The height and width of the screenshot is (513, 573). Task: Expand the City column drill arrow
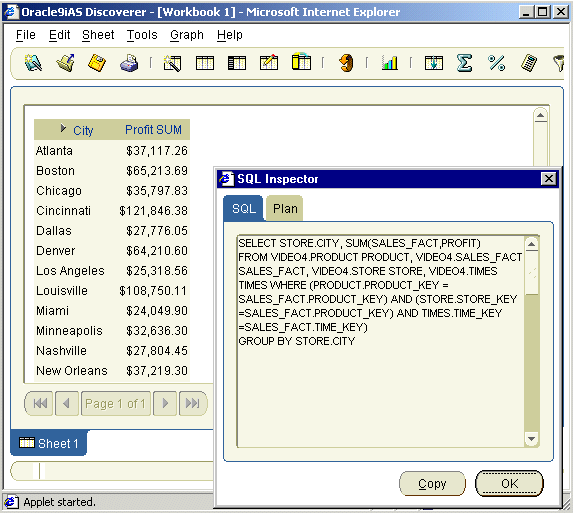click(x=63, y=128)
